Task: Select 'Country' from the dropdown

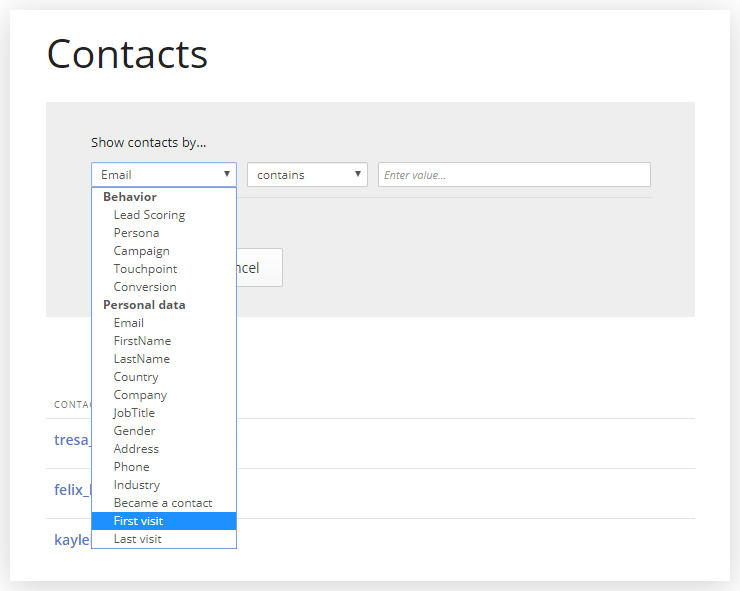Action: point(136,377)
